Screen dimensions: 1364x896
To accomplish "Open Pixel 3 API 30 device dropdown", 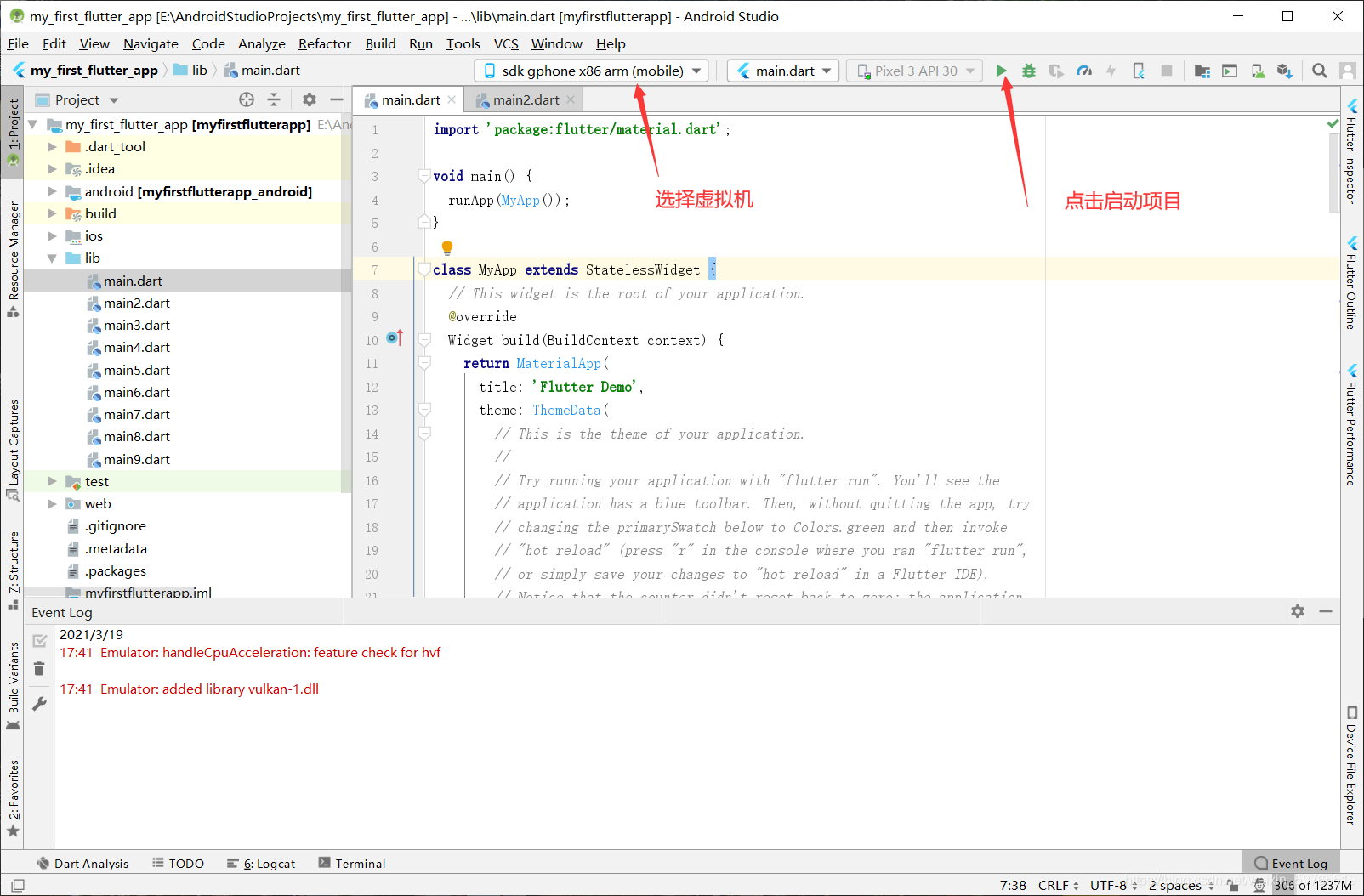I will pos(915,71).
